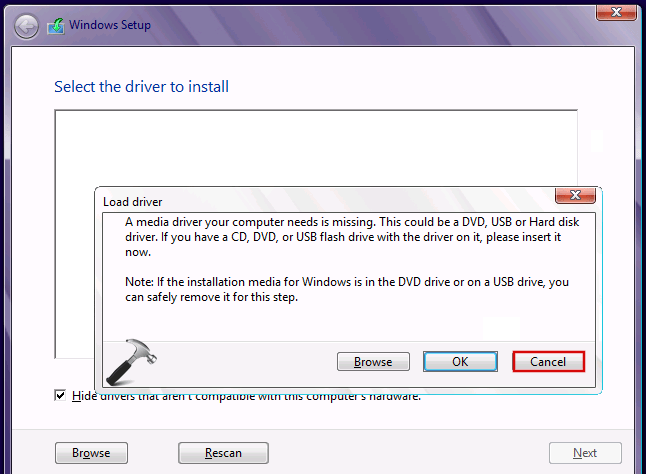The image size is (646, 474).
Task: Click the 'Load driver' dialog title
Action: [132, 202]
